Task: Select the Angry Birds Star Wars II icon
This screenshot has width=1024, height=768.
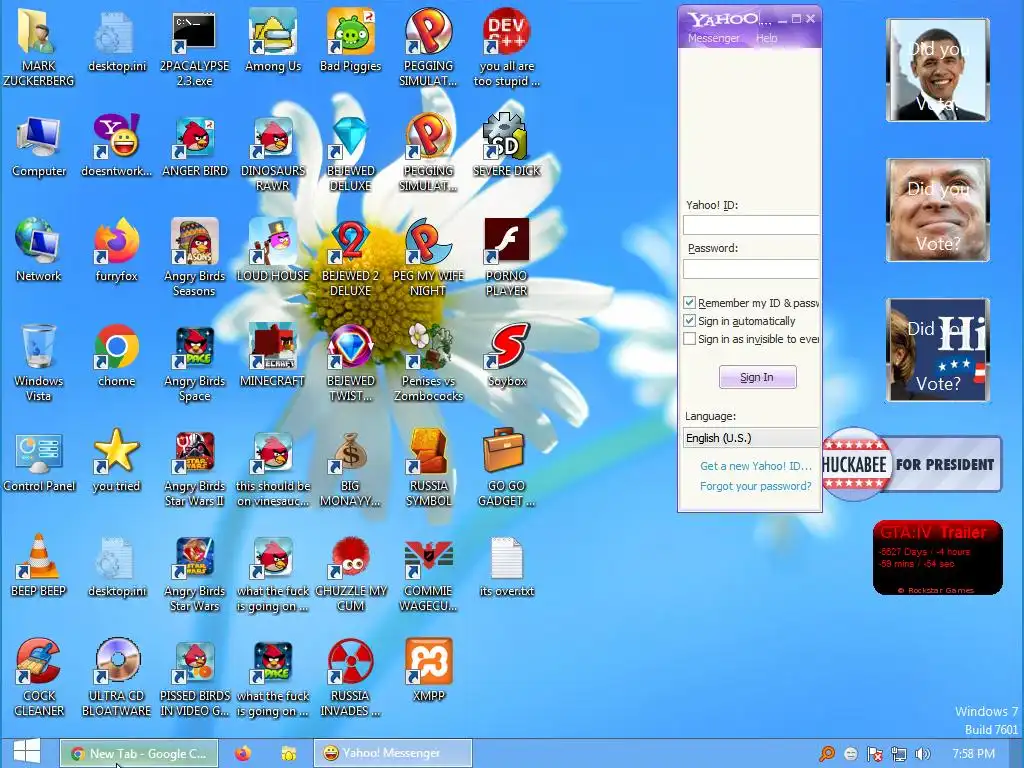Action: (194, 452)
